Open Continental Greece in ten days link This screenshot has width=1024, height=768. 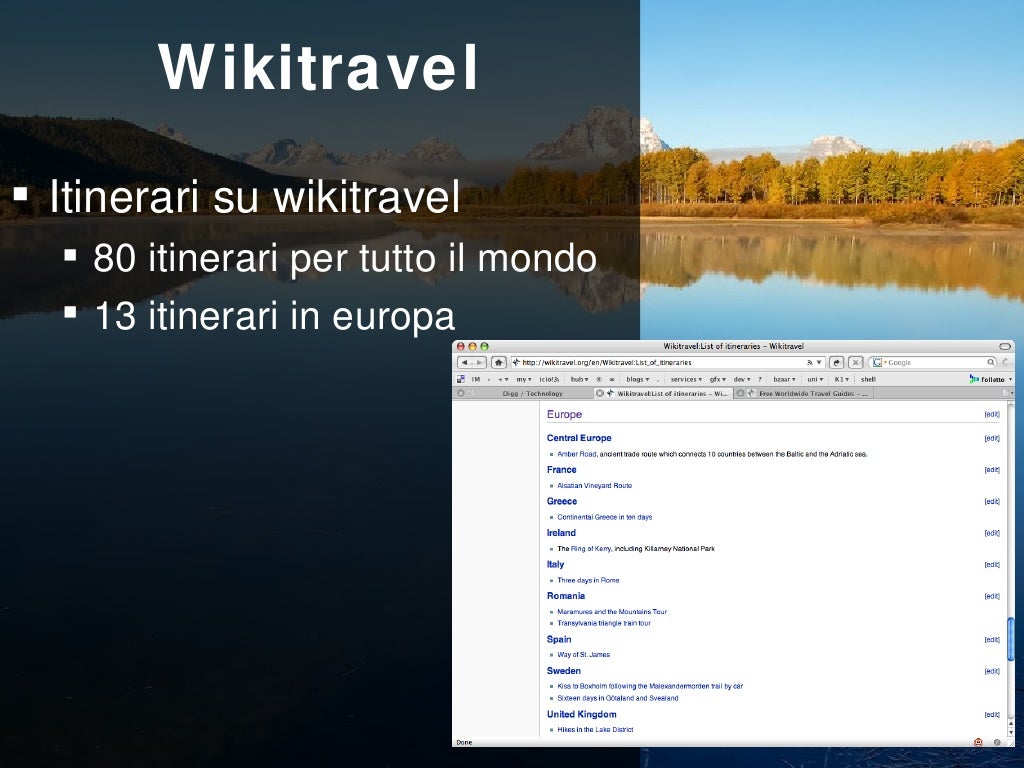click(x=605, y=517)
